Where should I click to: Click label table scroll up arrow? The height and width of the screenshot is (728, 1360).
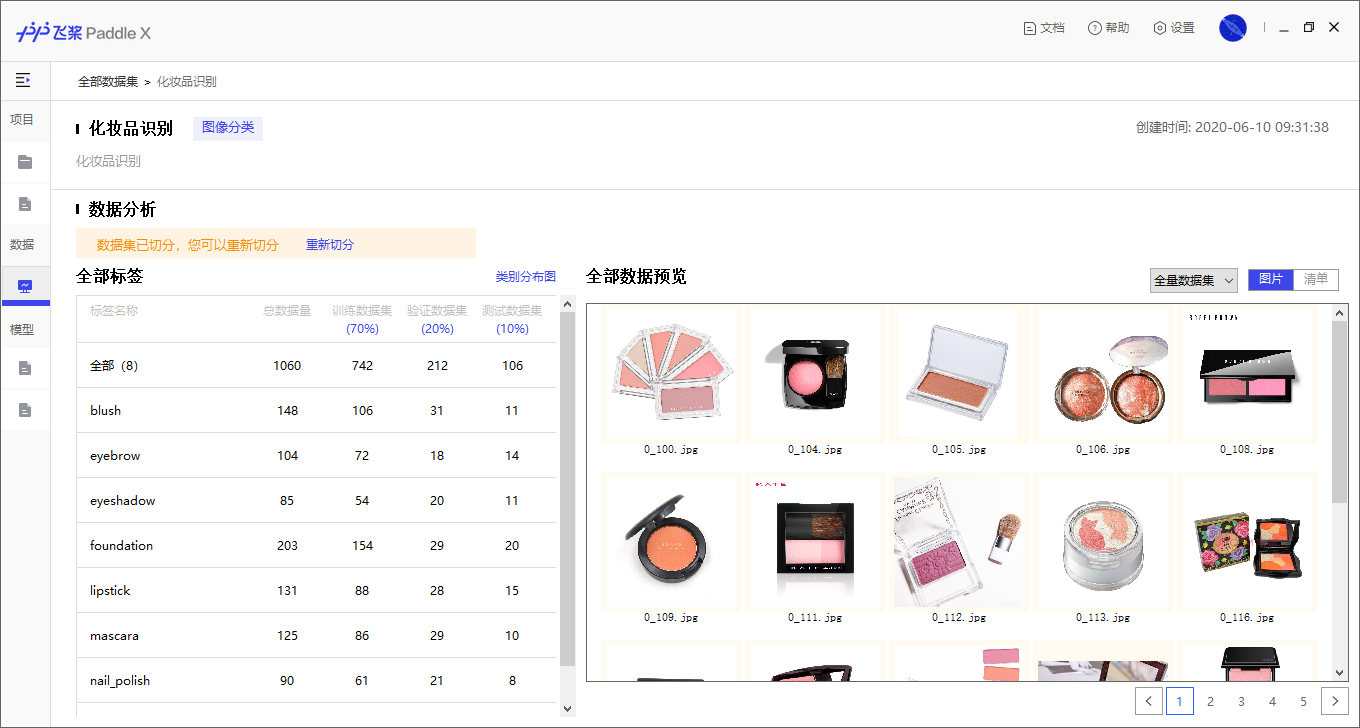[x=567, y=304]
